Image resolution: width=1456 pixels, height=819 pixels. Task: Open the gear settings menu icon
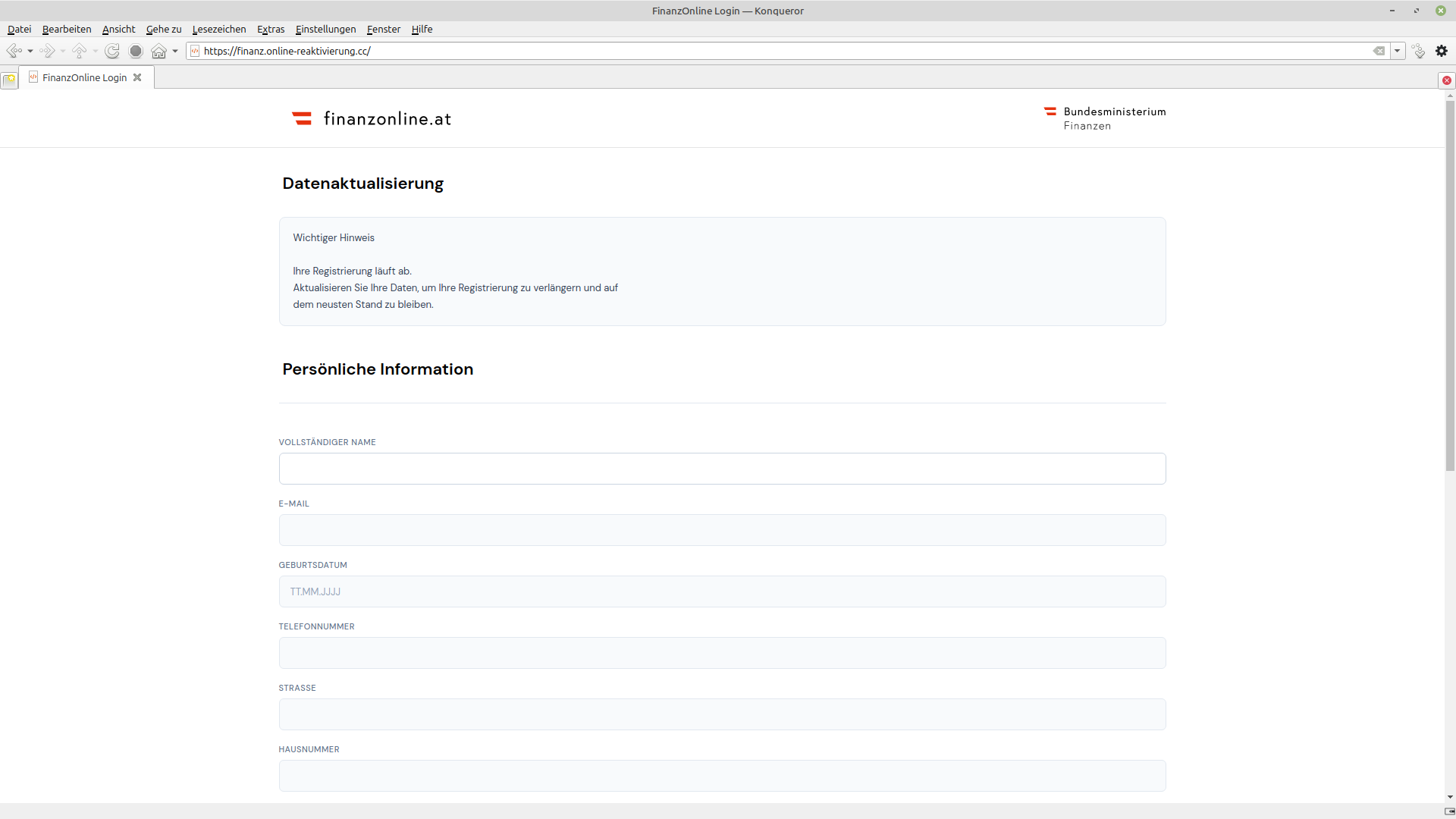coord(1442,51)
